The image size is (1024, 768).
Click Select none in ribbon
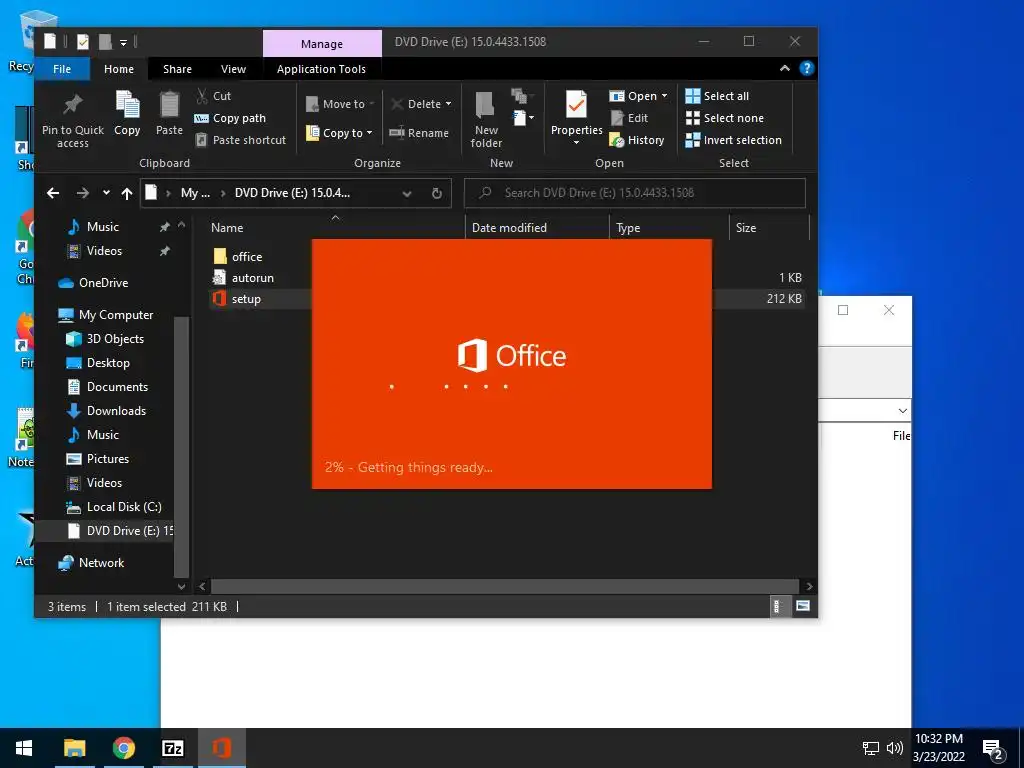point(724,118)
